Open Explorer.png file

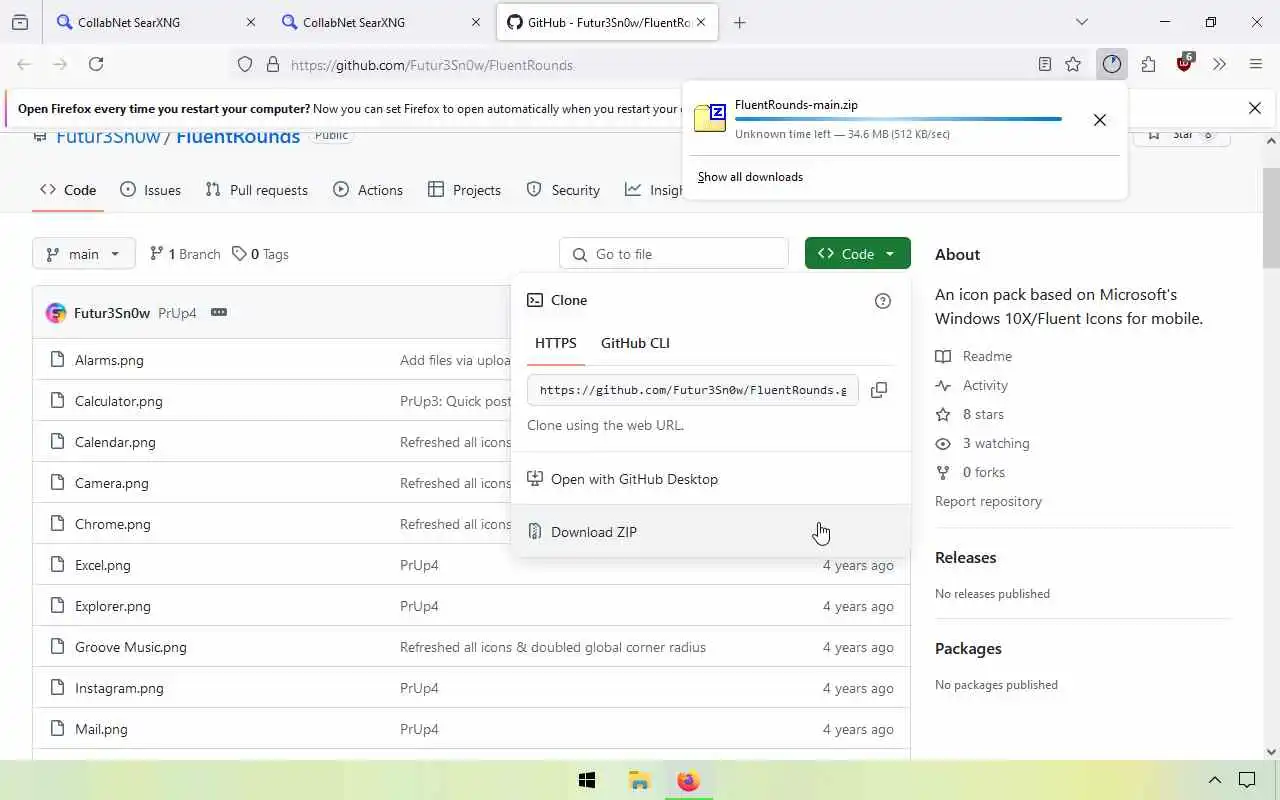(x=113, y=606)
